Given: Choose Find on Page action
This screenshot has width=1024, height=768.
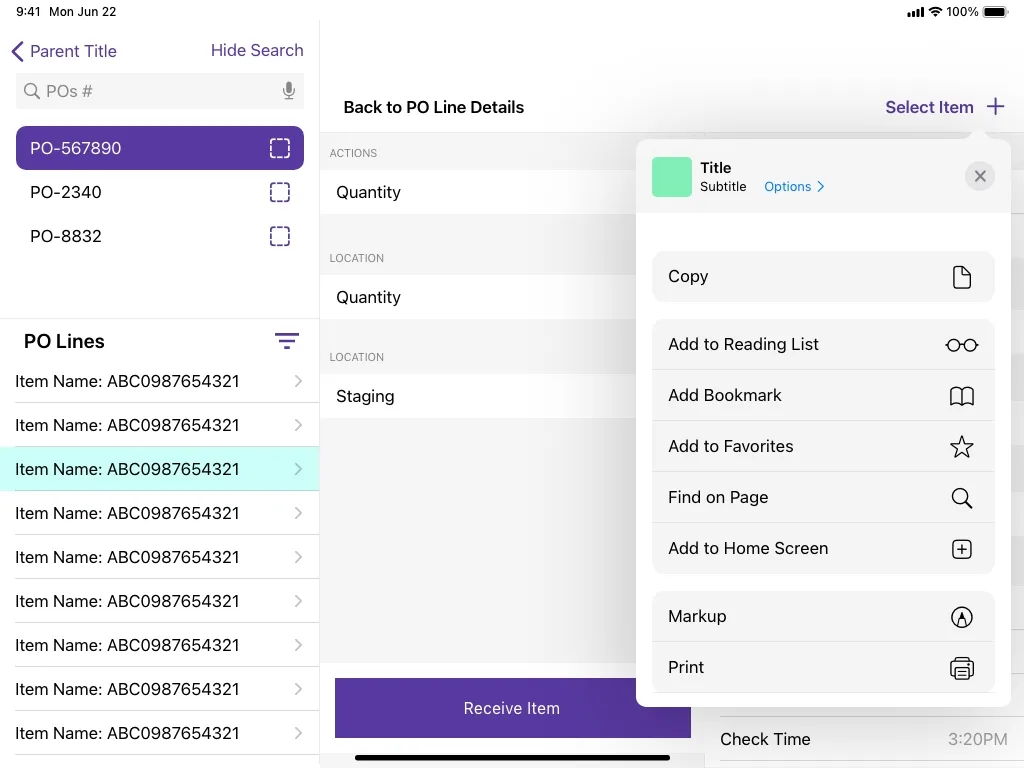Looking at the screenshot, I should [x=823, y=498].
